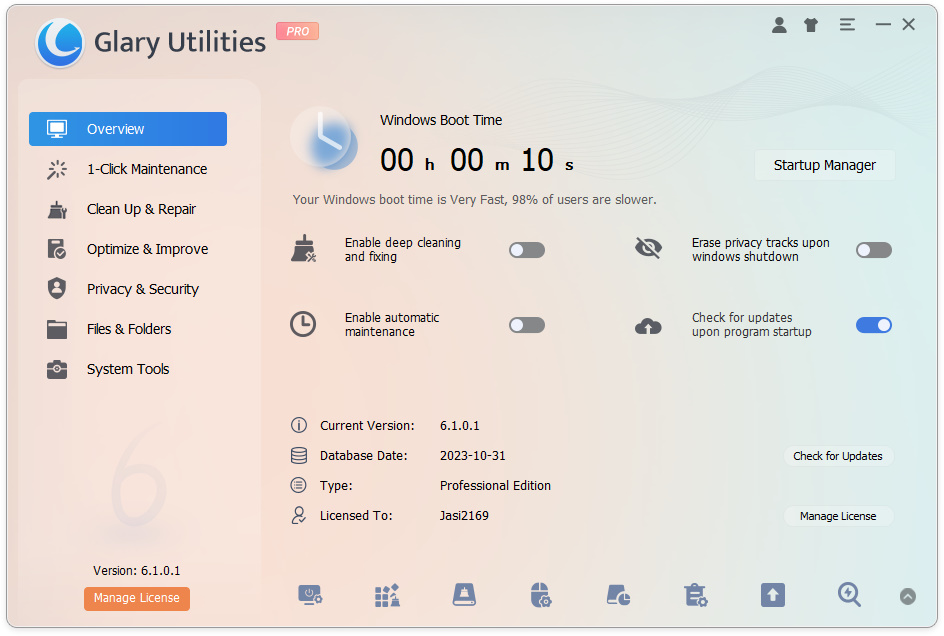944x636 pixels.
Task: Click the licensed name Jasi2169
Action: (x=464, y=516)
